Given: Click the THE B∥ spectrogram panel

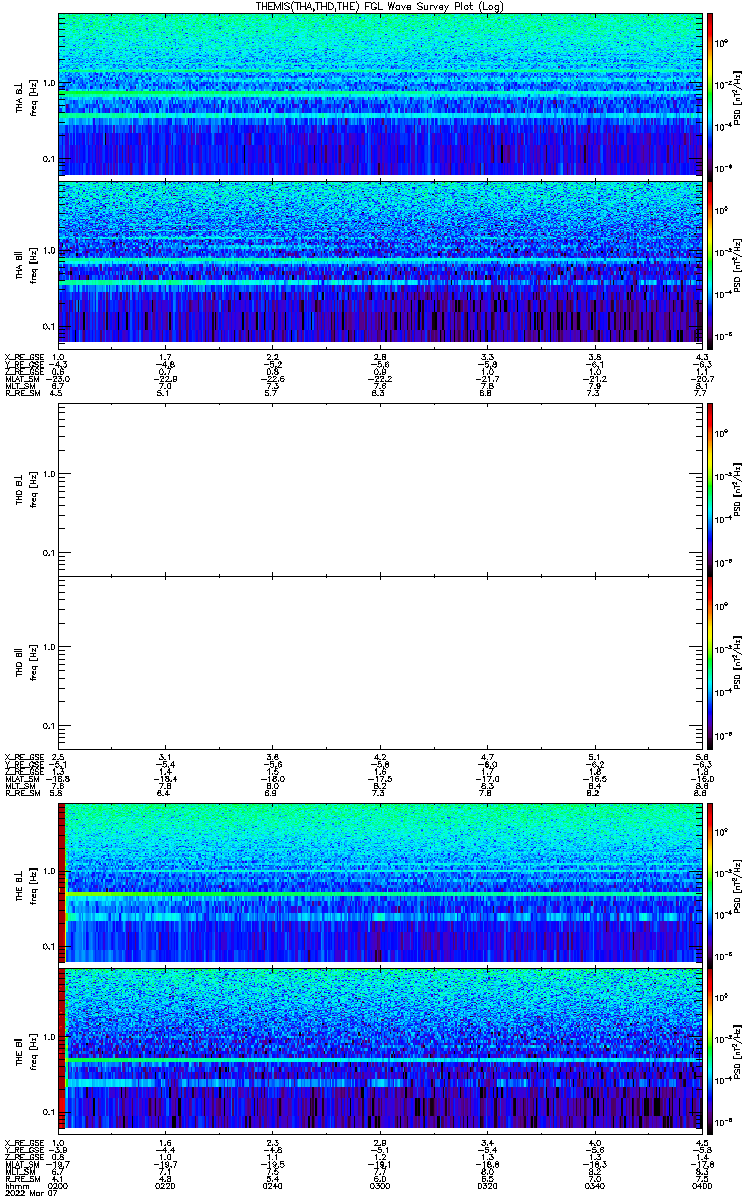Looking at the screenshot, I should coord(381,1049).
